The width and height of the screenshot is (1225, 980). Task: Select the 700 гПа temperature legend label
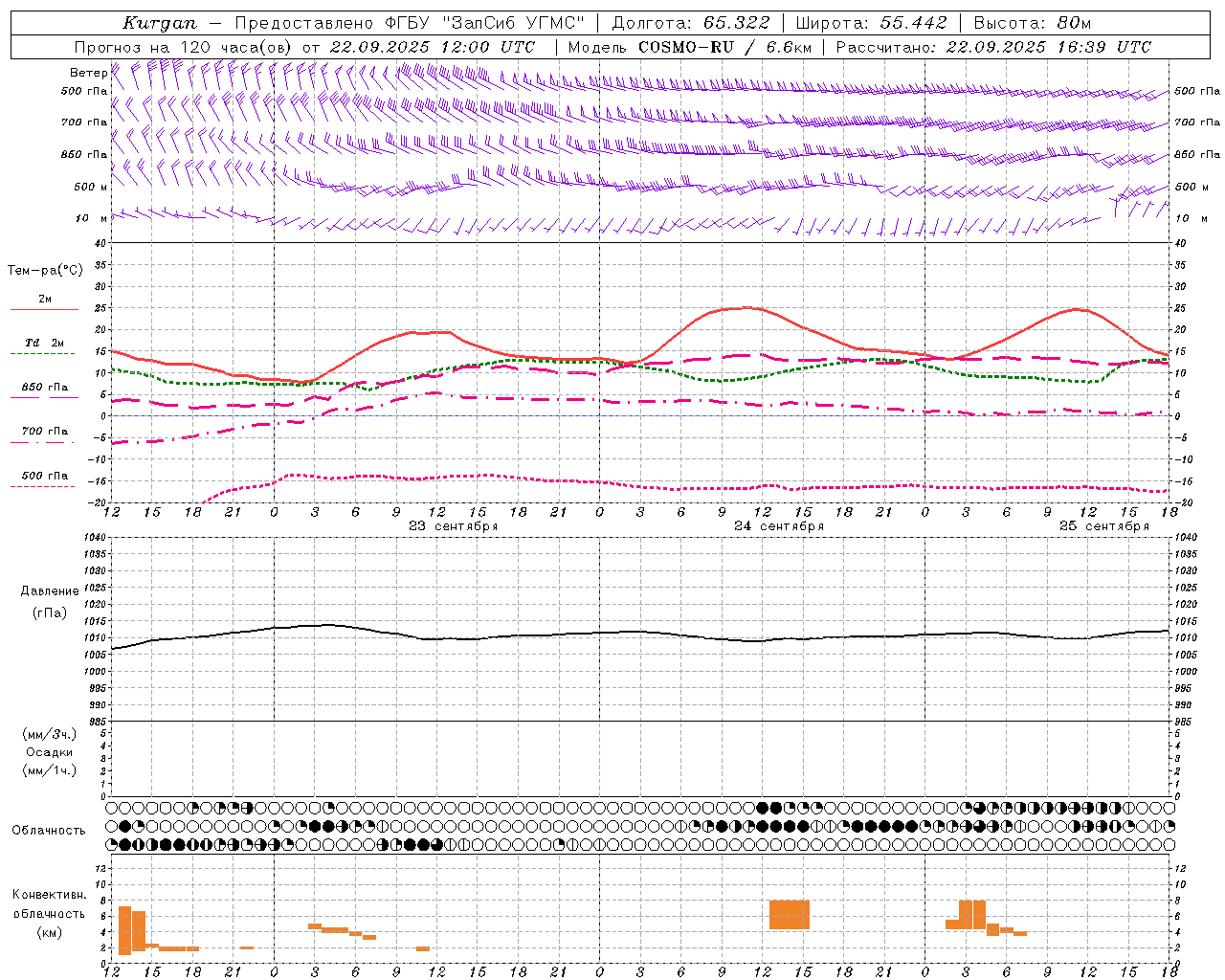(x=44, y=432)
